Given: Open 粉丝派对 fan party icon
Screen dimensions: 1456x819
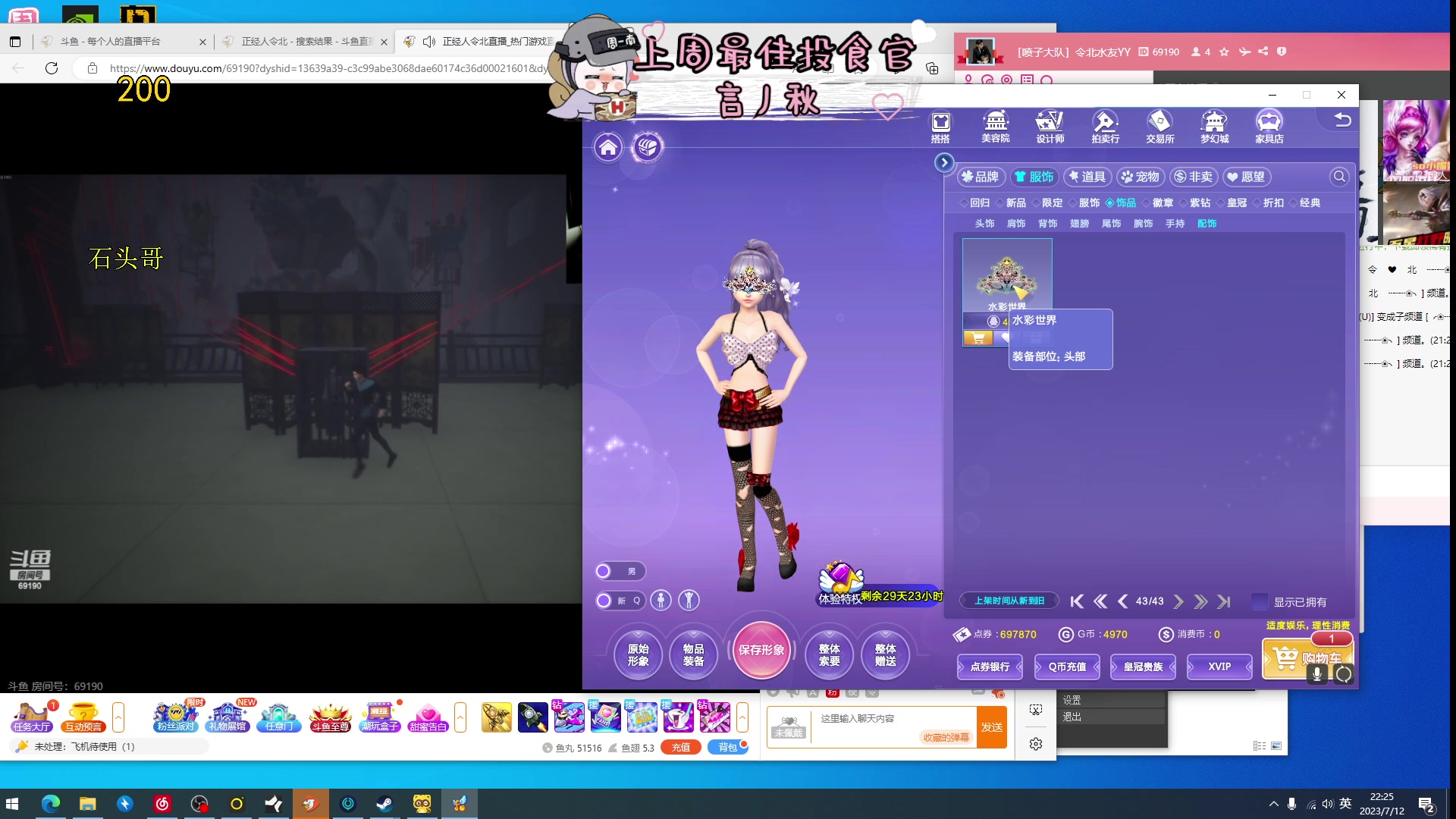Looking at the screenshot, I should [x=176, y=717].
